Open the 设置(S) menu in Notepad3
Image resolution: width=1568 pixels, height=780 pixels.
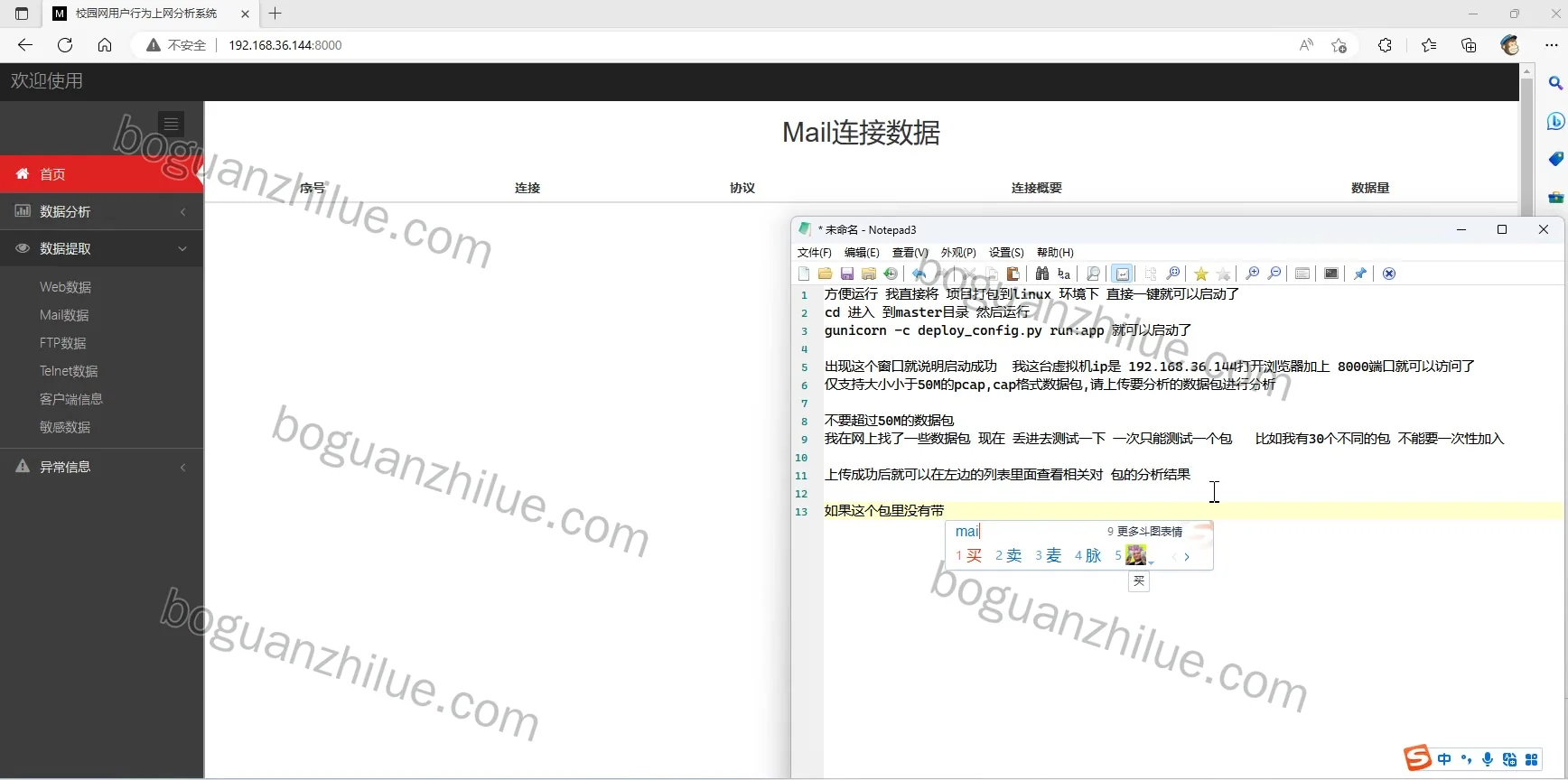(1006, 253)
